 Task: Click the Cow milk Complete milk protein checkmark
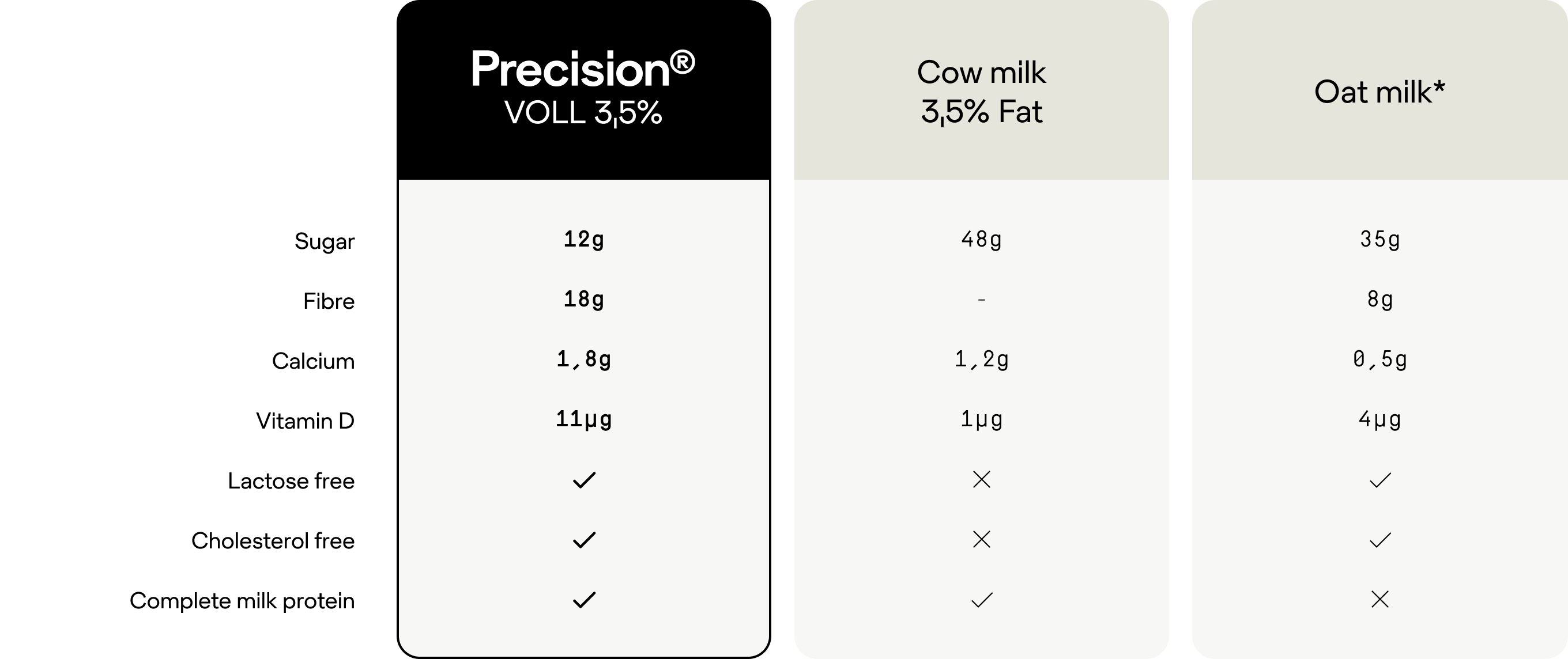click(x=982, y=600)
